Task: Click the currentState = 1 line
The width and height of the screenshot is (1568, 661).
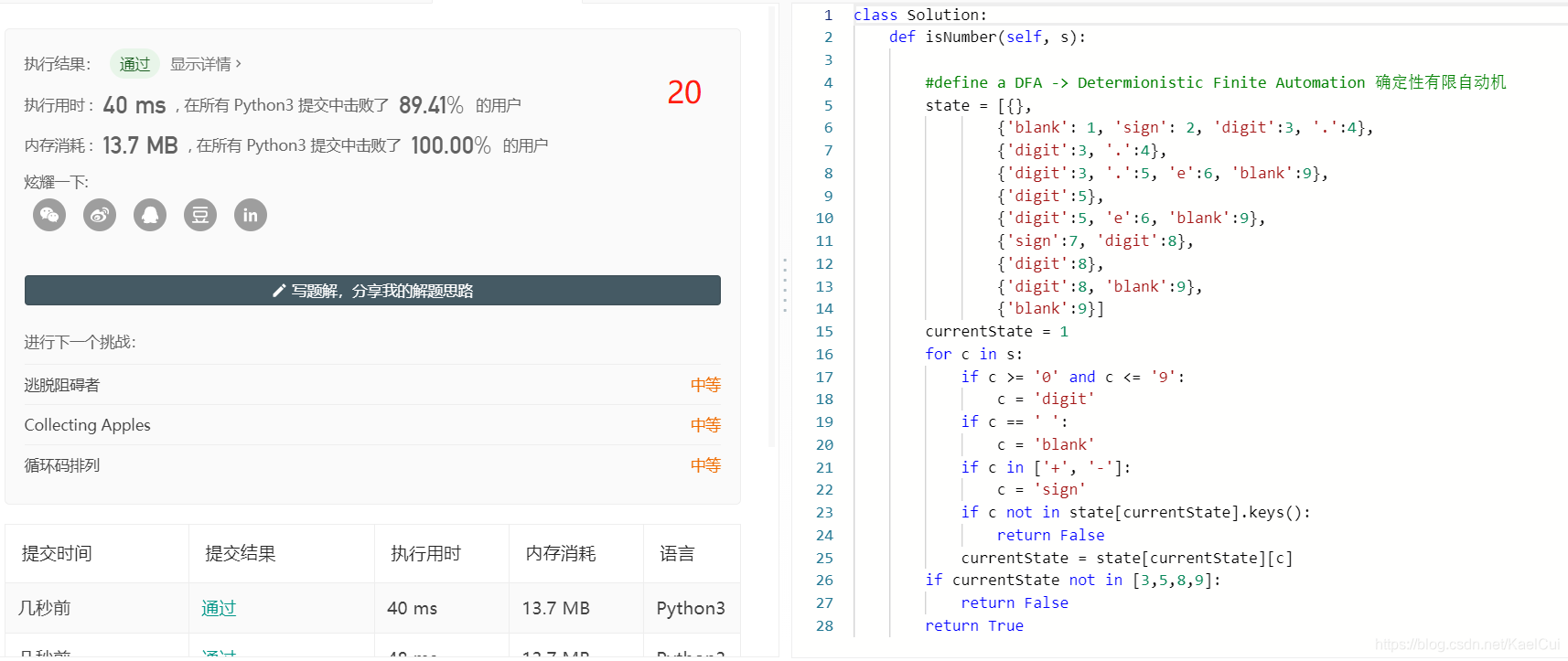Action: click(996, 331)
